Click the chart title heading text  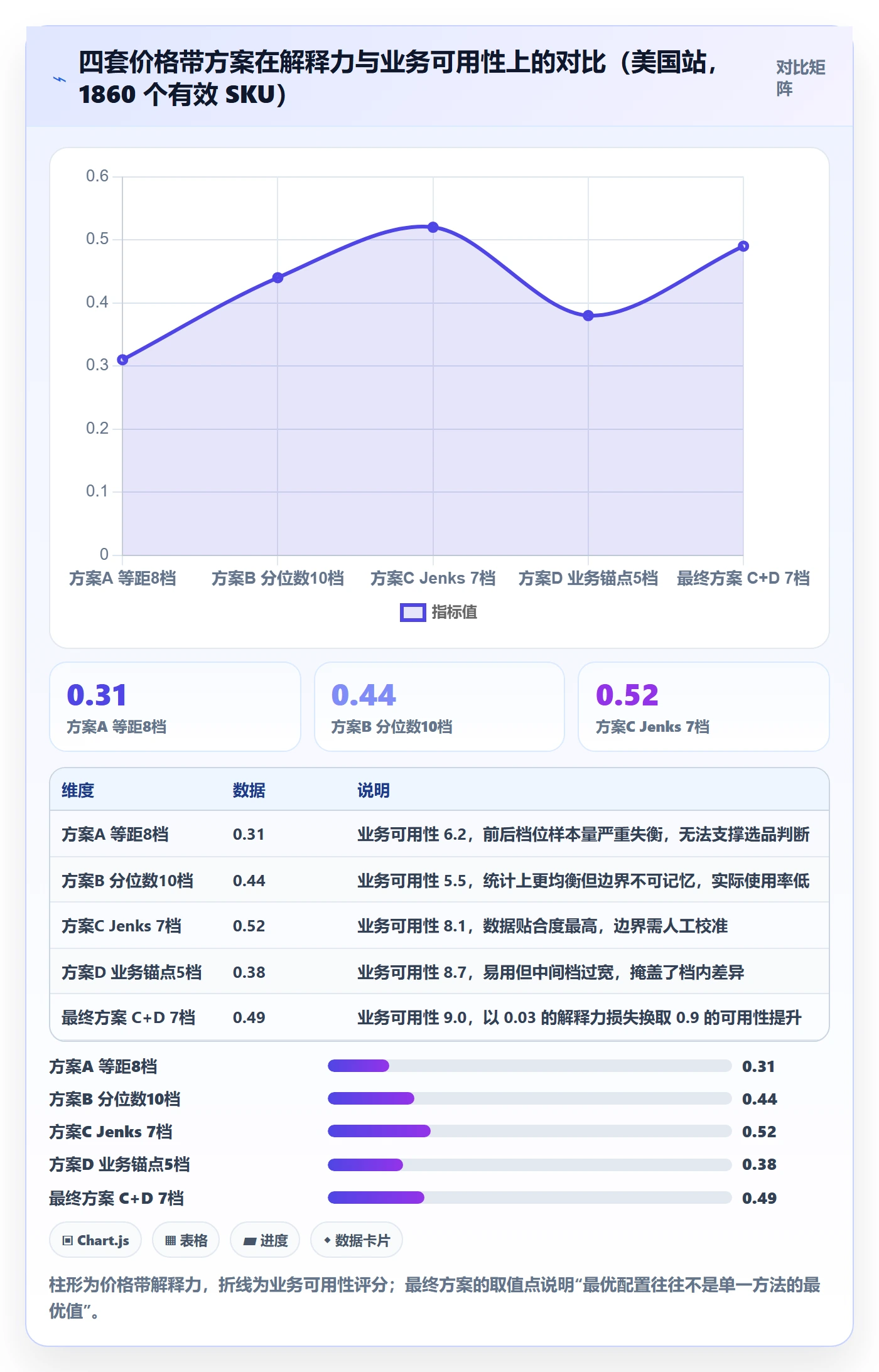[x=397, y=78]
